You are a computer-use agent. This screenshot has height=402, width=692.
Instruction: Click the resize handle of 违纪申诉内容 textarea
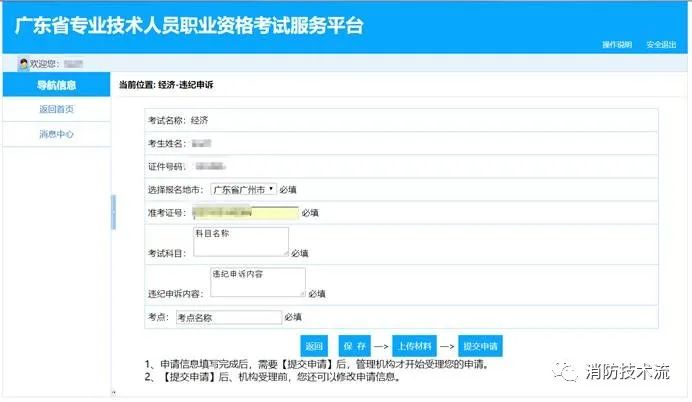click(x=302, y=294)
